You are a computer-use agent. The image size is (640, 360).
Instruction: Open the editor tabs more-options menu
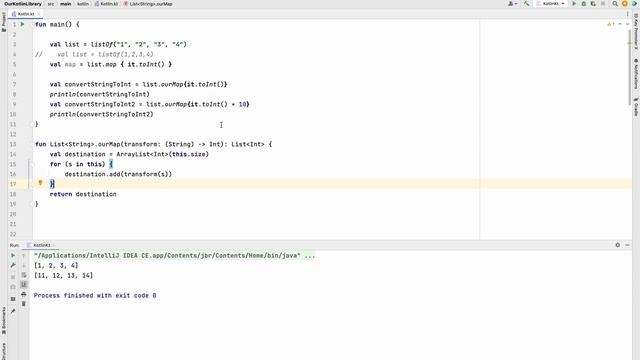(x=627, y=14)
